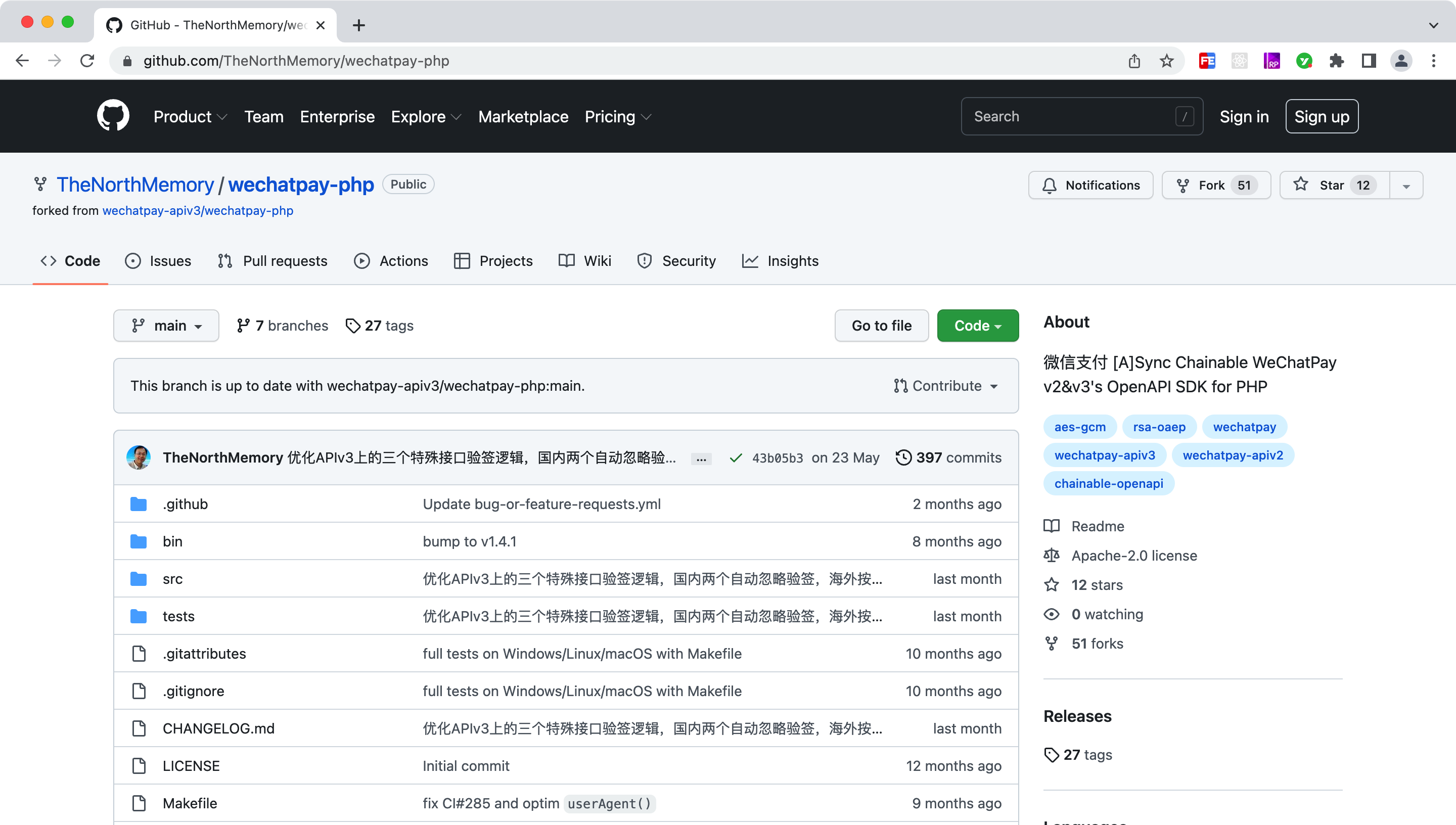Open the Pull requests tab

pyautogui.click(x=272, y=261)
